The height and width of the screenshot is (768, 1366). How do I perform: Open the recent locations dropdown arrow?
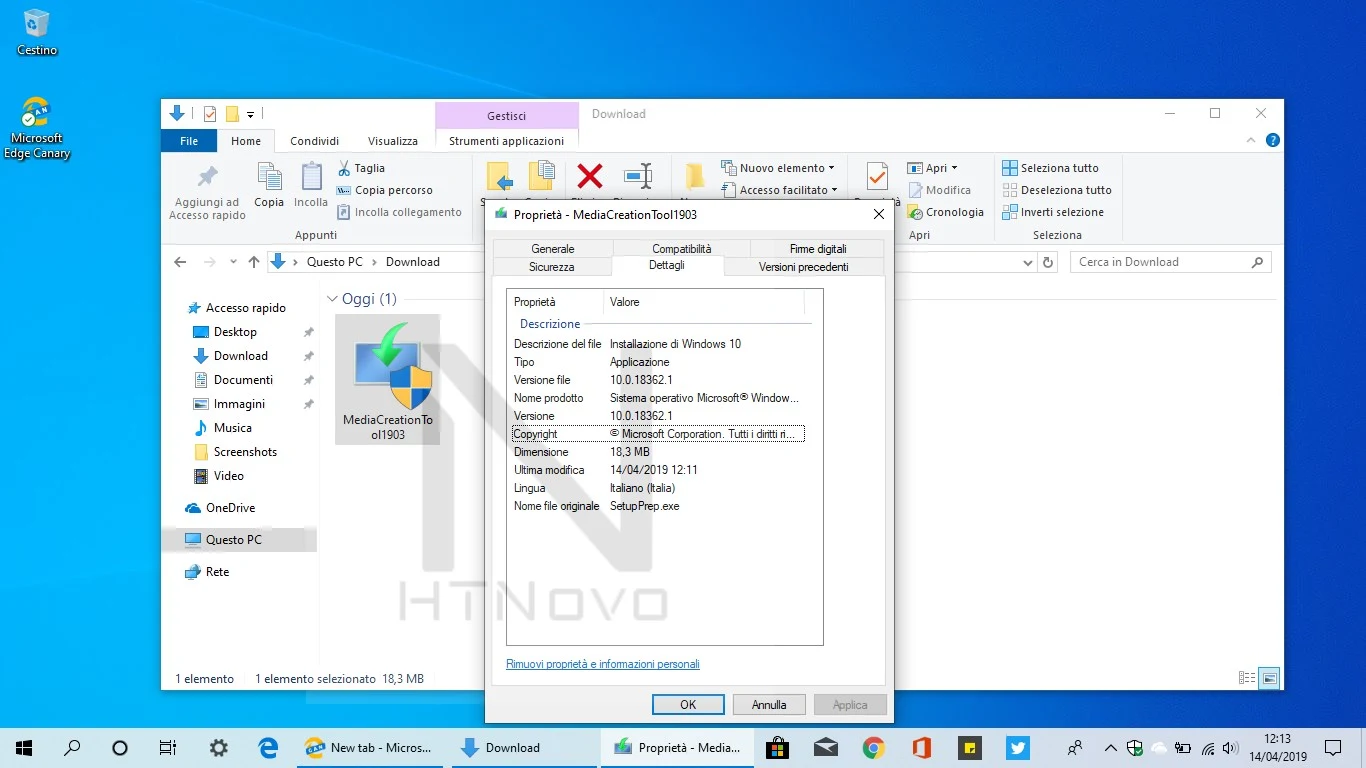233,262
